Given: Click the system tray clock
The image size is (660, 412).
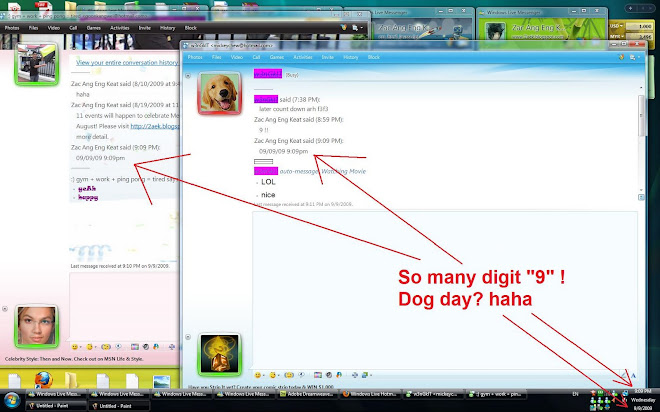Looking at the screenshot, I should click(643, 400).
